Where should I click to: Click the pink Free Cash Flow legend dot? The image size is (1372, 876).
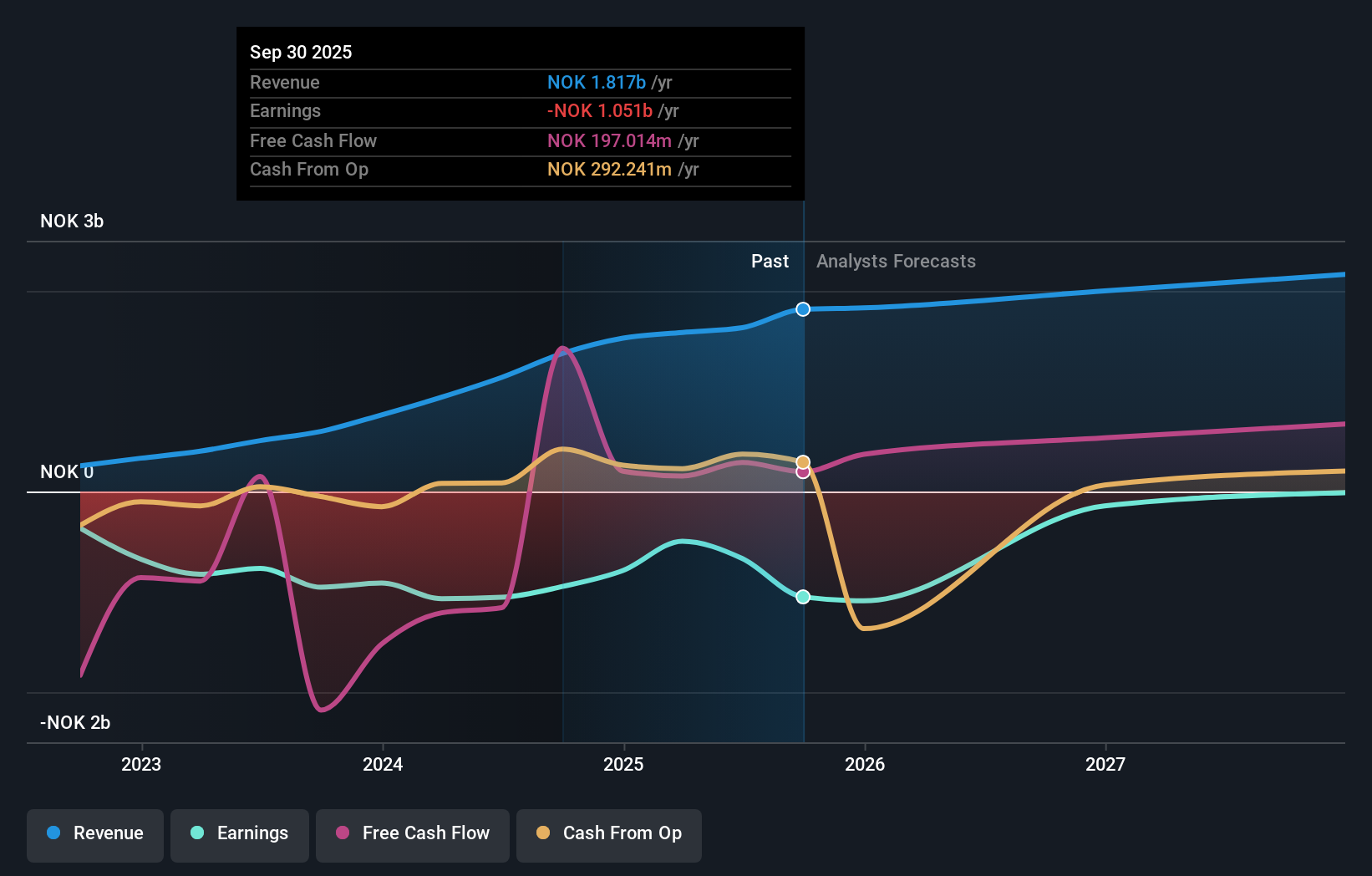pos(341,833)
